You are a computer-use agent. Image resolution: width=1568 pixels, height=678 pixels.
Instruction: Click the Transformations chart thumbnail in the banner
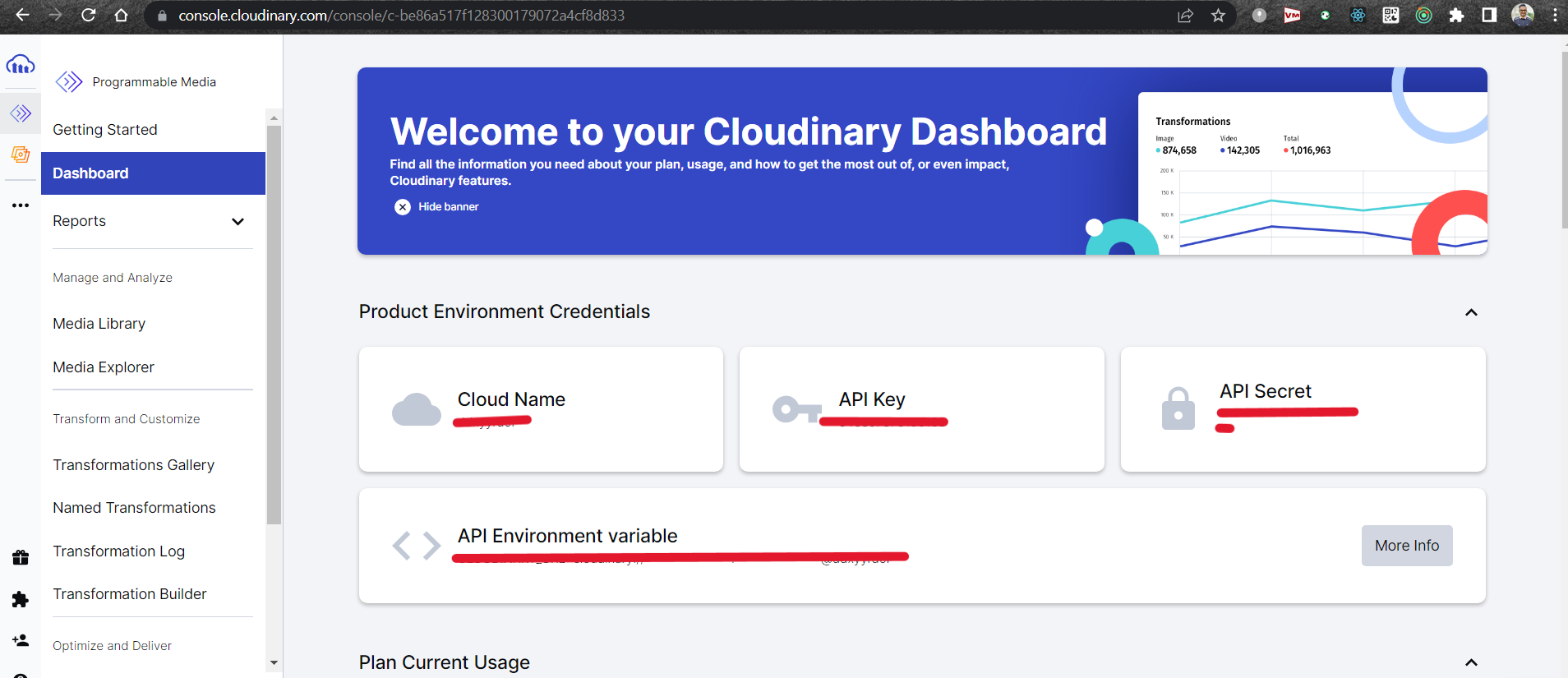click(1312, 173)
